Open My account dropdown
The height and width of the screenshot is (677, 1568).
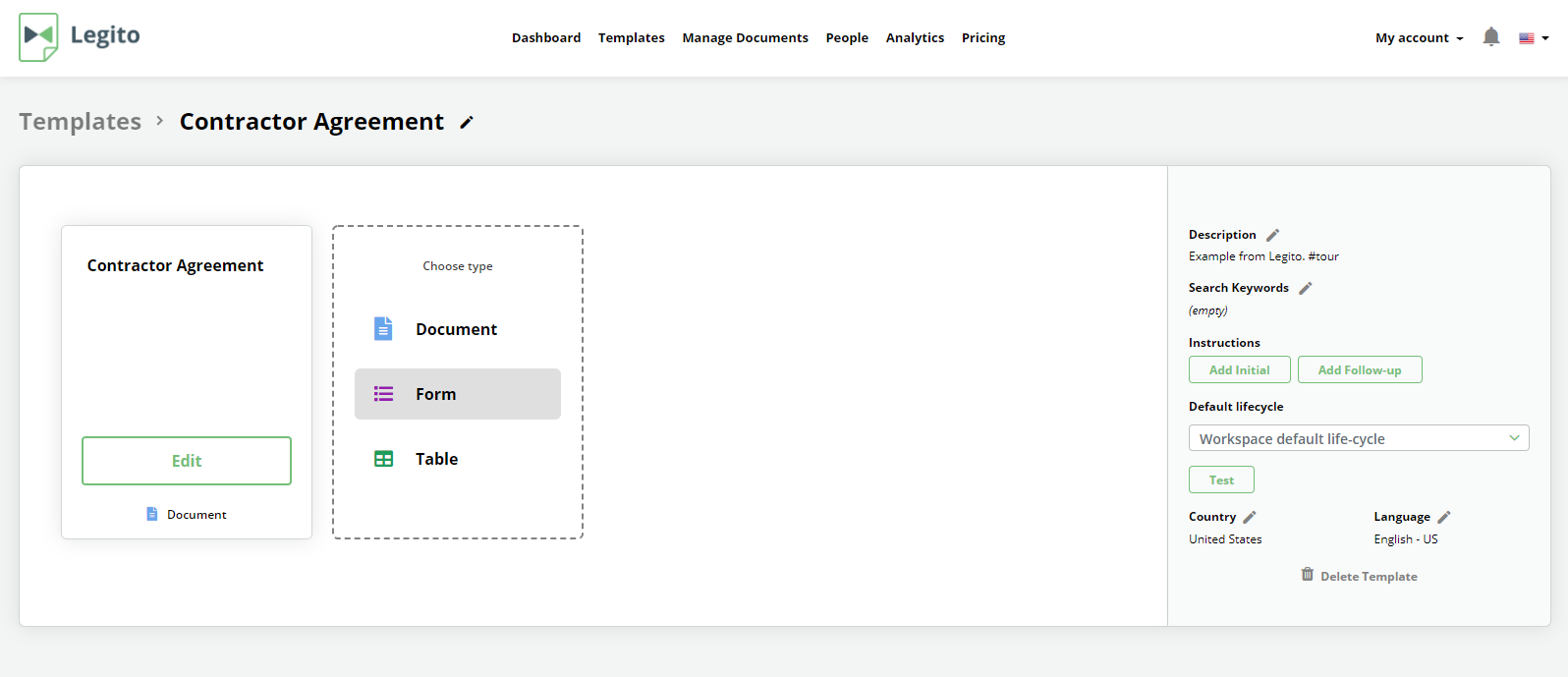coord(1419,38)
